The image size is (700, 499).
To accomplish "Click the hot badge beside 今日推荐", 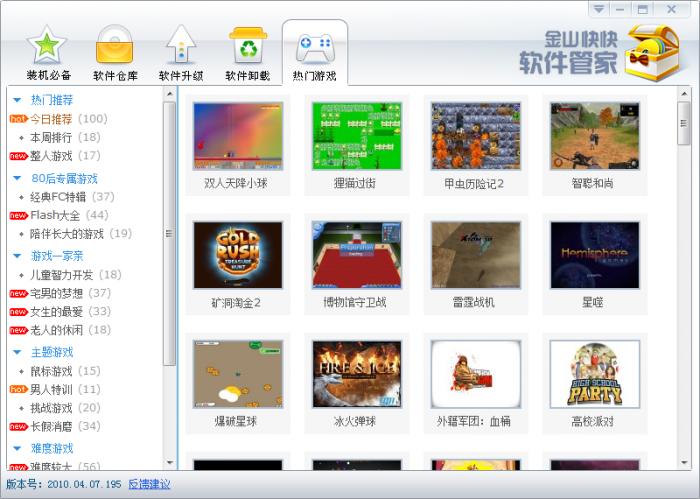I will pos(18,119).
